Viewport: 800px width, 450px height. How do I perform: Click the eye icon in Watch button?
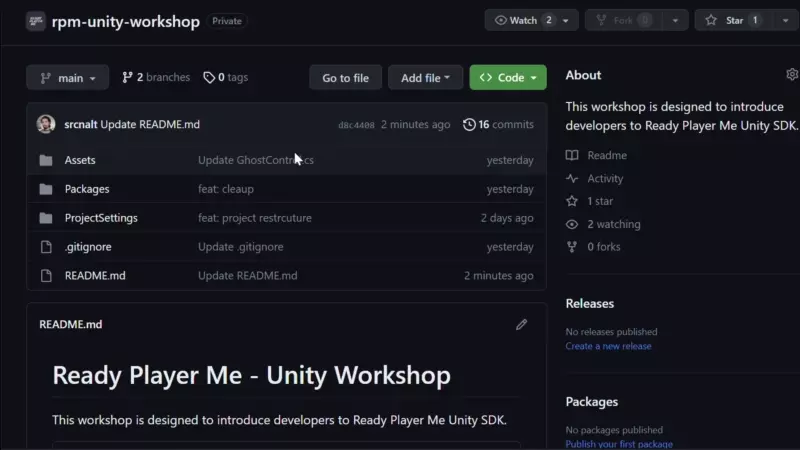pos(501,20)
